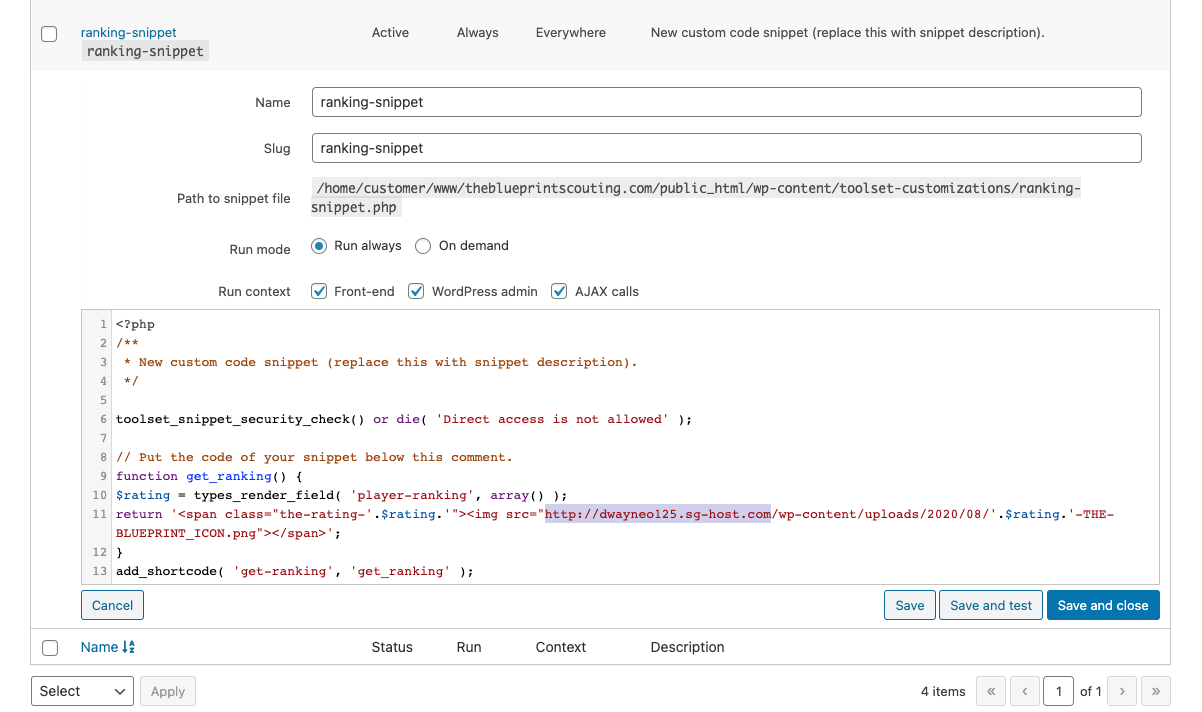Edit the Slug input field
The height and width of the screenshot is (712, 1202).
point(726,148)
